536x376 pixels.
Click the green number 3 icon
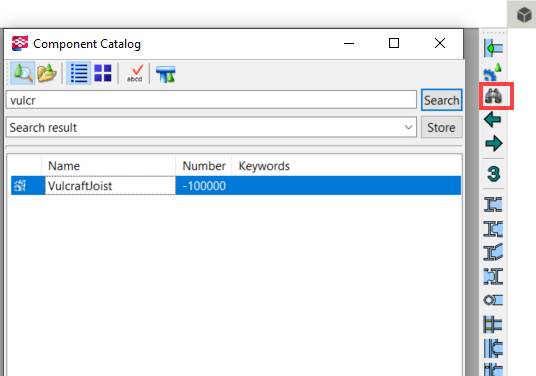pyautogui.click(x=494, y=174)
